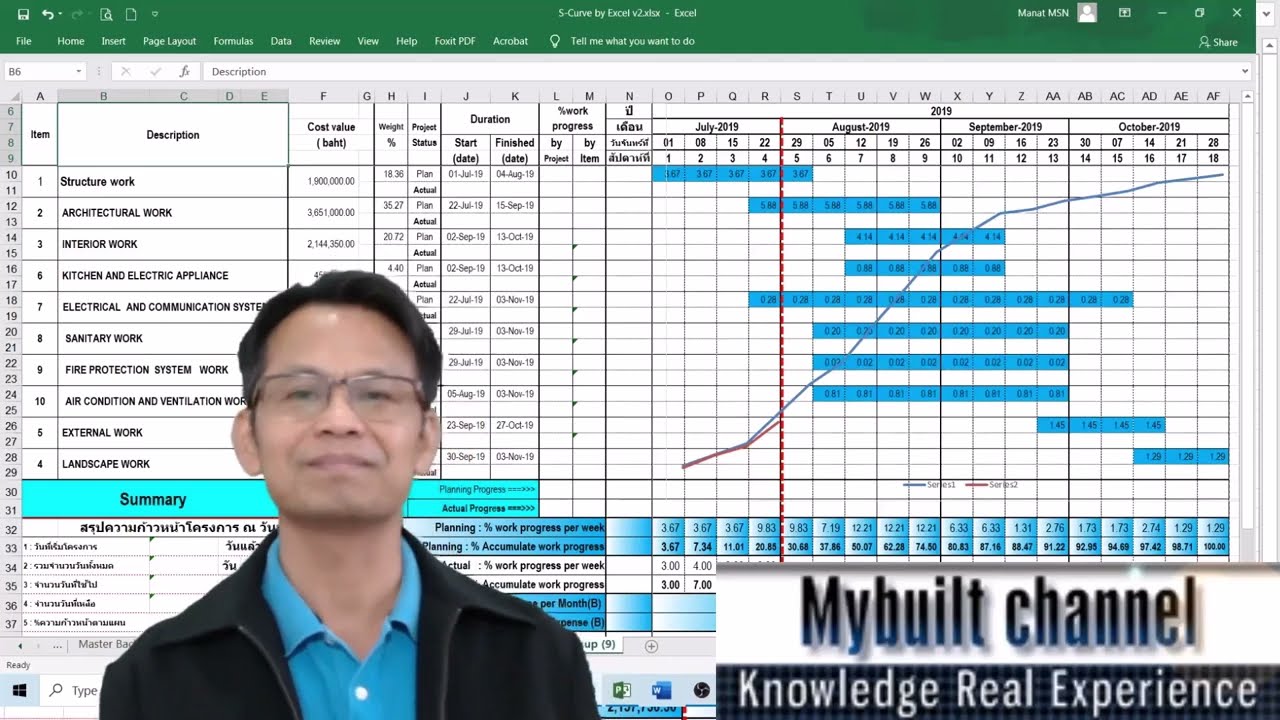Select column O header
The height and width of the screenshot is (720, 1280).
point(668,96)
